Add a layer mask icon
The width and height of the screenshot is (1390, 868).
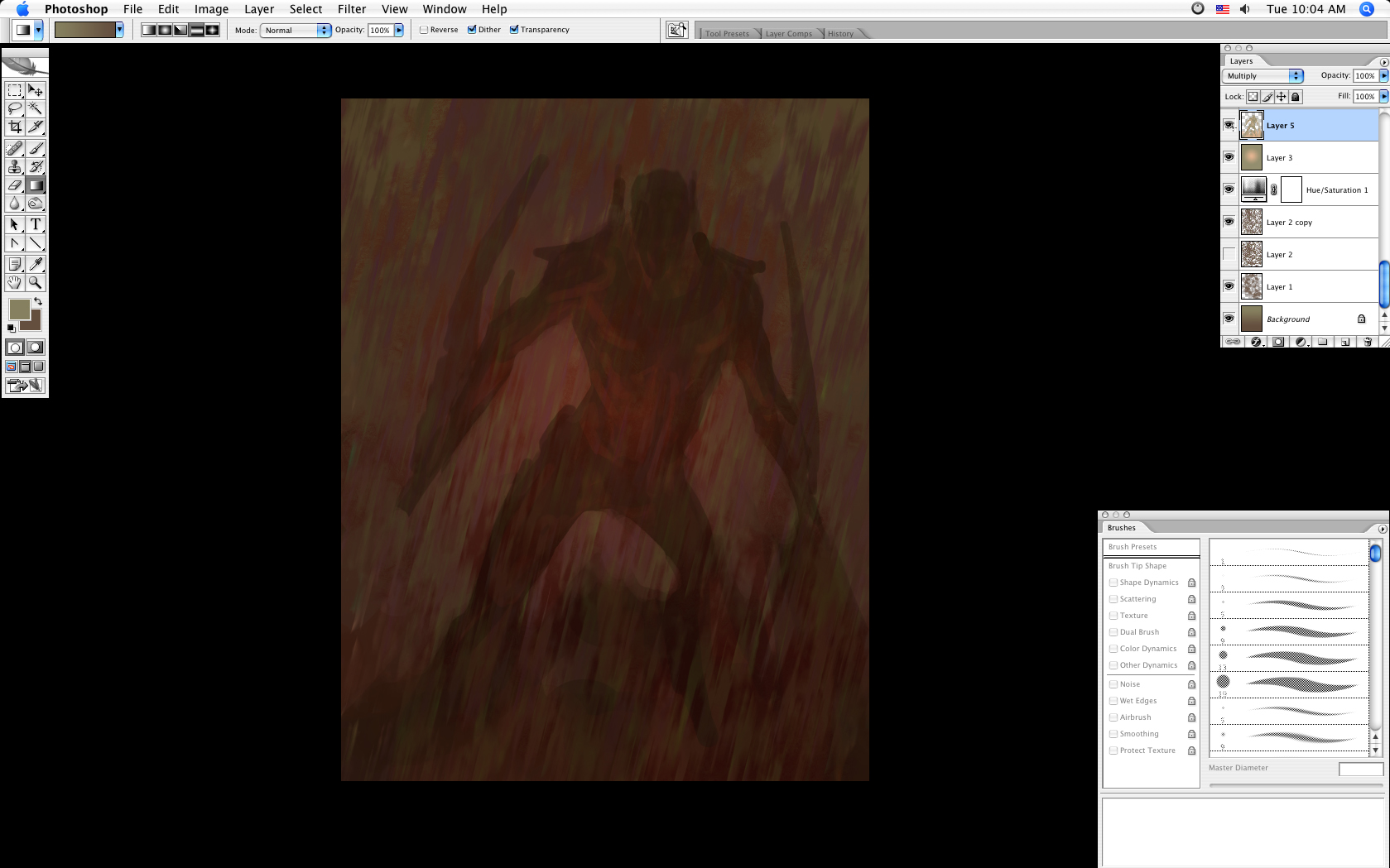pyautogui.click(x=1278, y=341)
